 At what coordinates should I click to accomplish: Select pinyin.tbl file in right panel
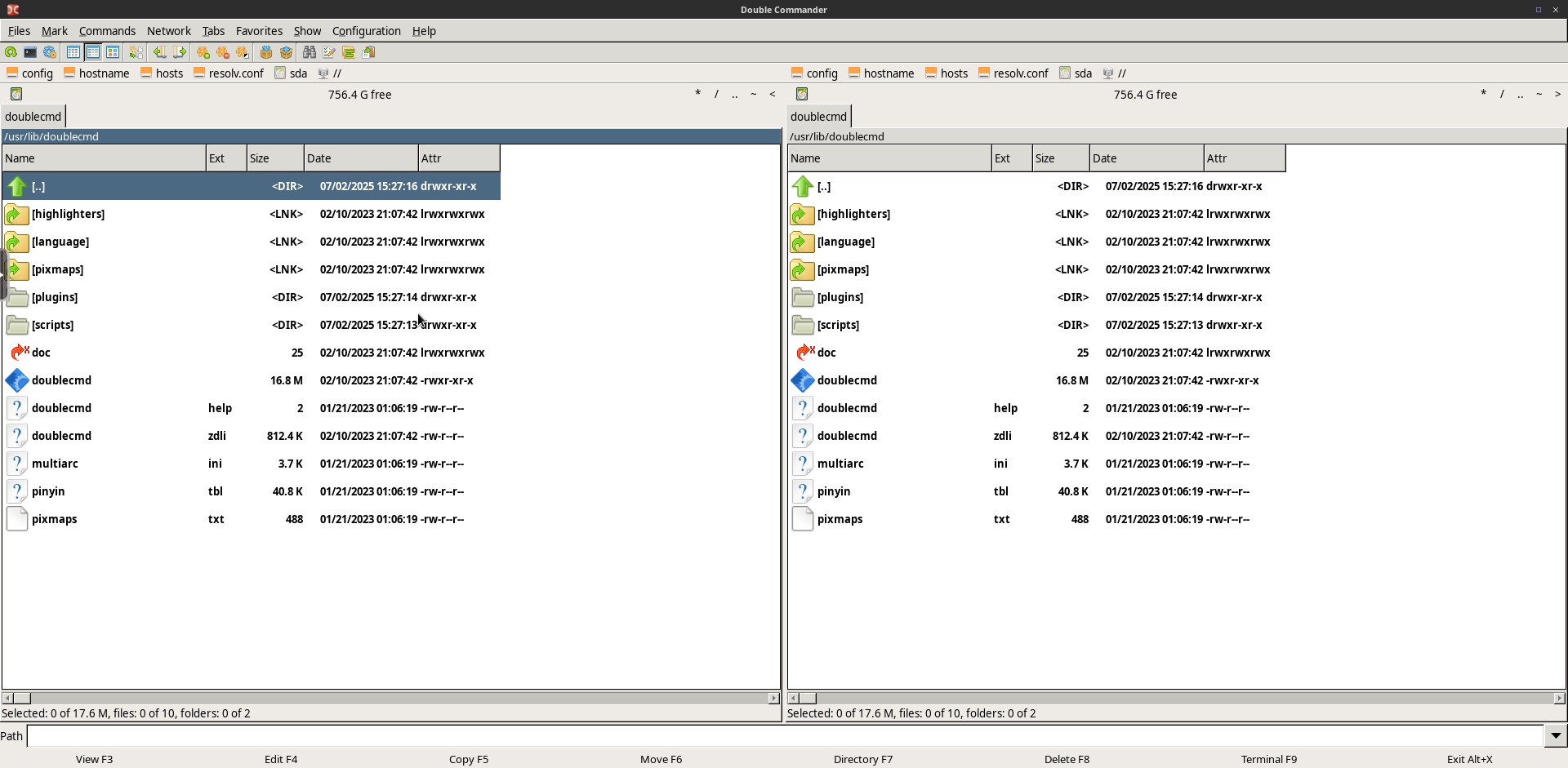(x=1037, y=491)
